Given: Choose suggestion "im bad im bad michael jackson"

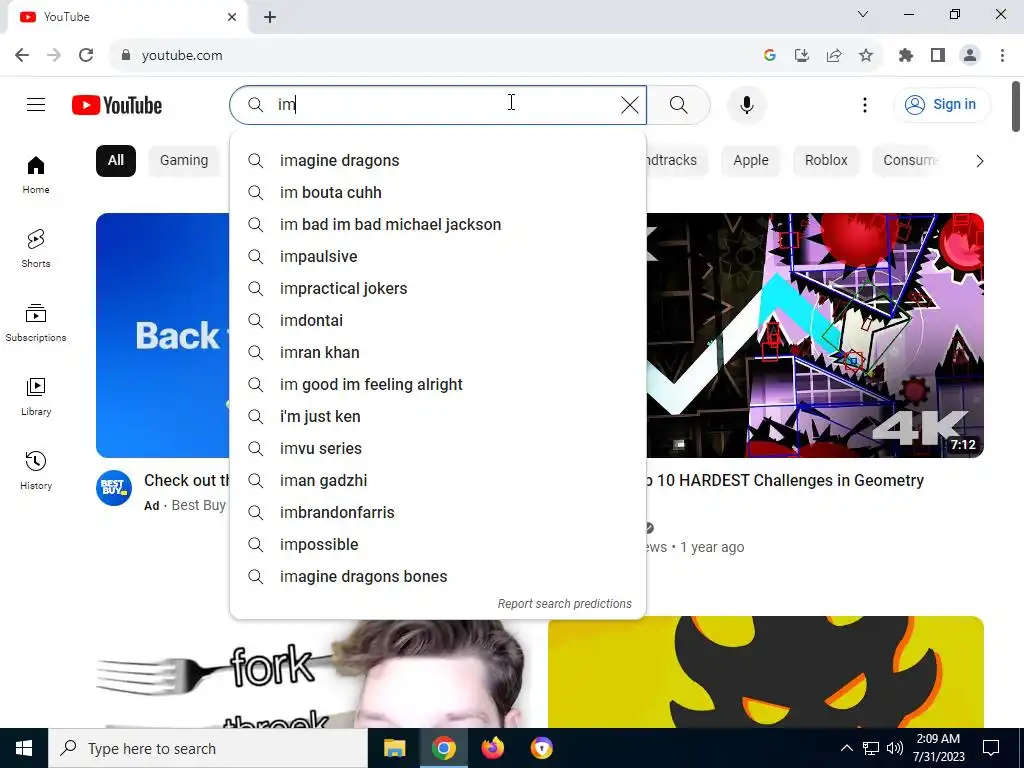Looking at the screenshot, I should pyautogui.click(x=438, y=225).
